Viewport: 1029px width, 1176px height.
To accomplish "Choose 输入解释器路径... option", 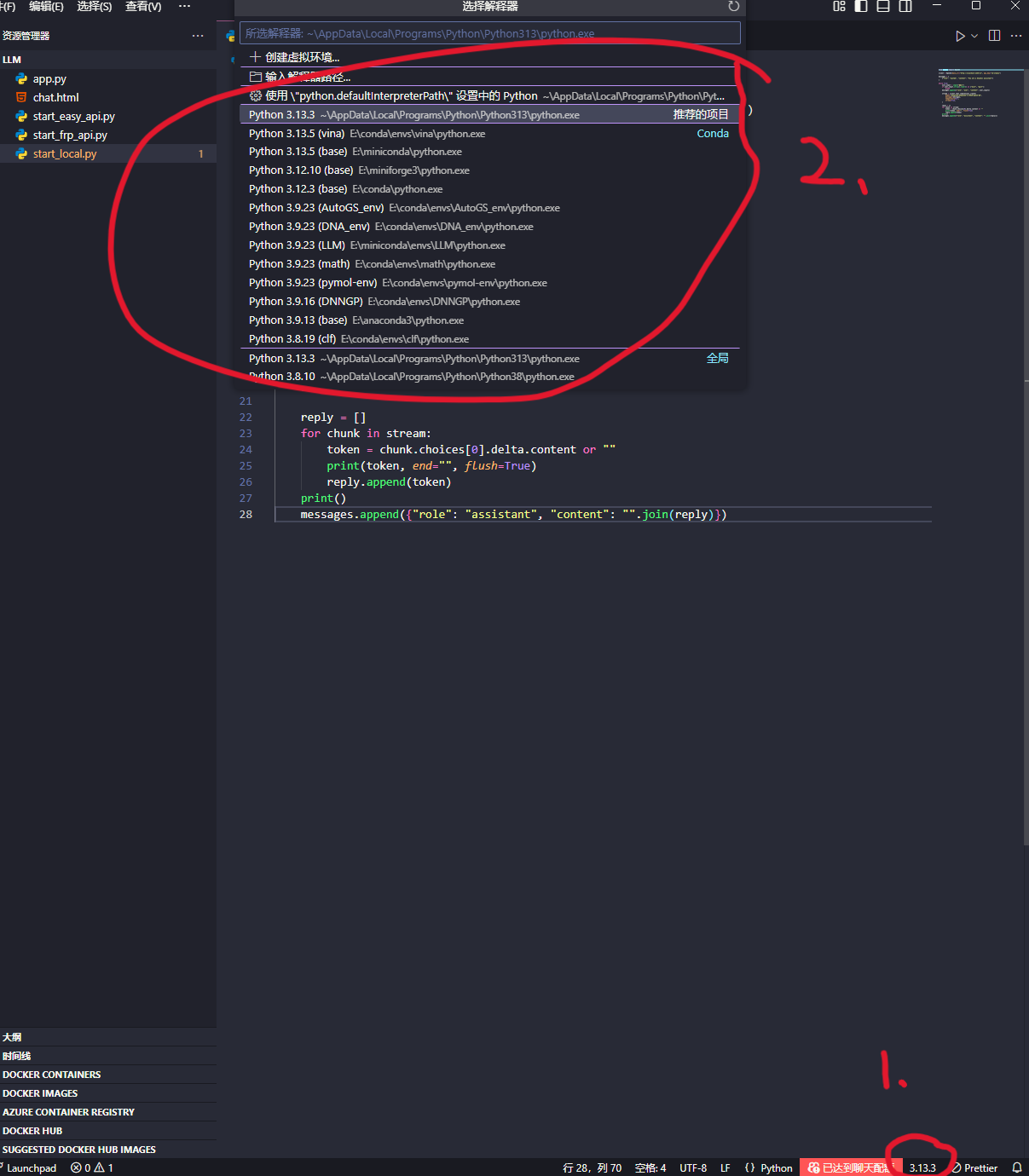I will [489, 77].
